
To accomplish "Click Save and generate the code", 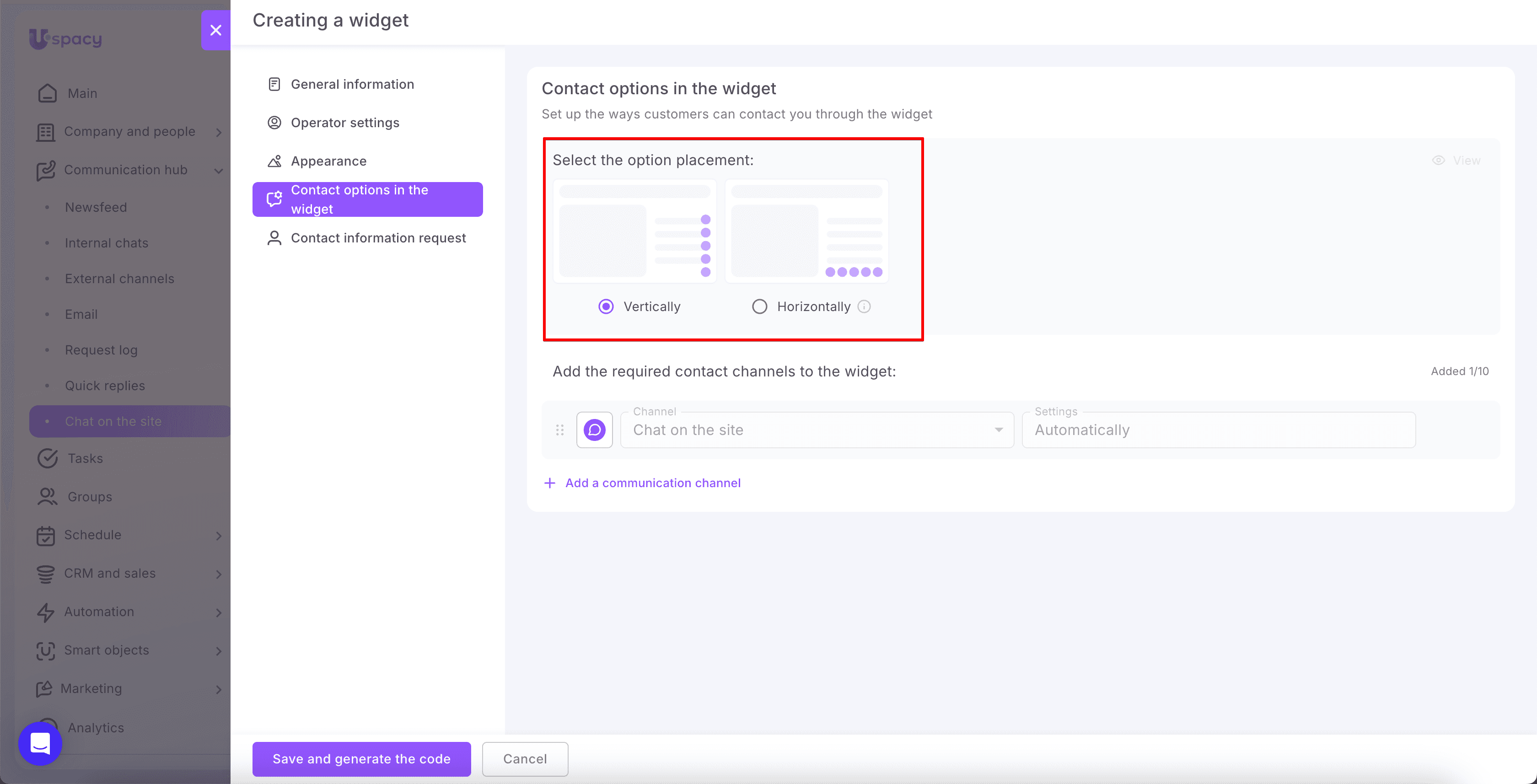I will click(361, 759).
